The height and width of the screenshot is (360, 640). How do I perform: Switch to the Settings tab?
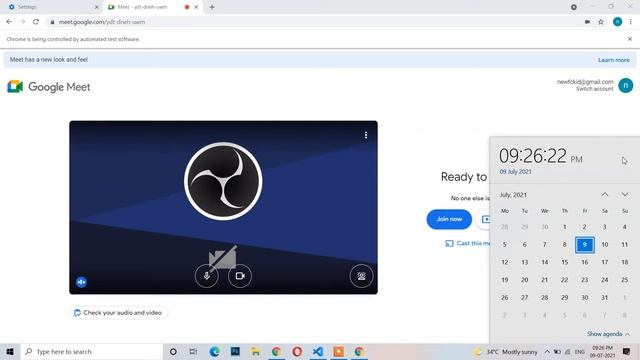tap(51, 7)
